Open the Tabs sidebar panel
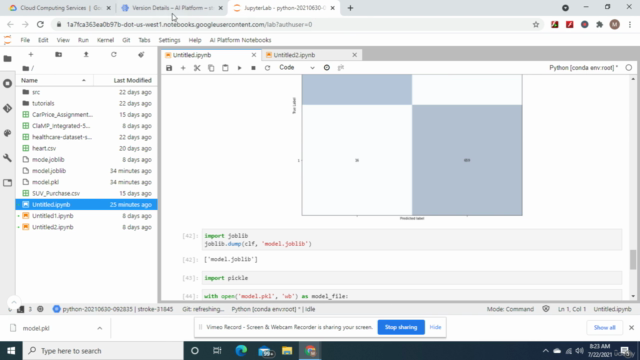 [x=7, y=182]
